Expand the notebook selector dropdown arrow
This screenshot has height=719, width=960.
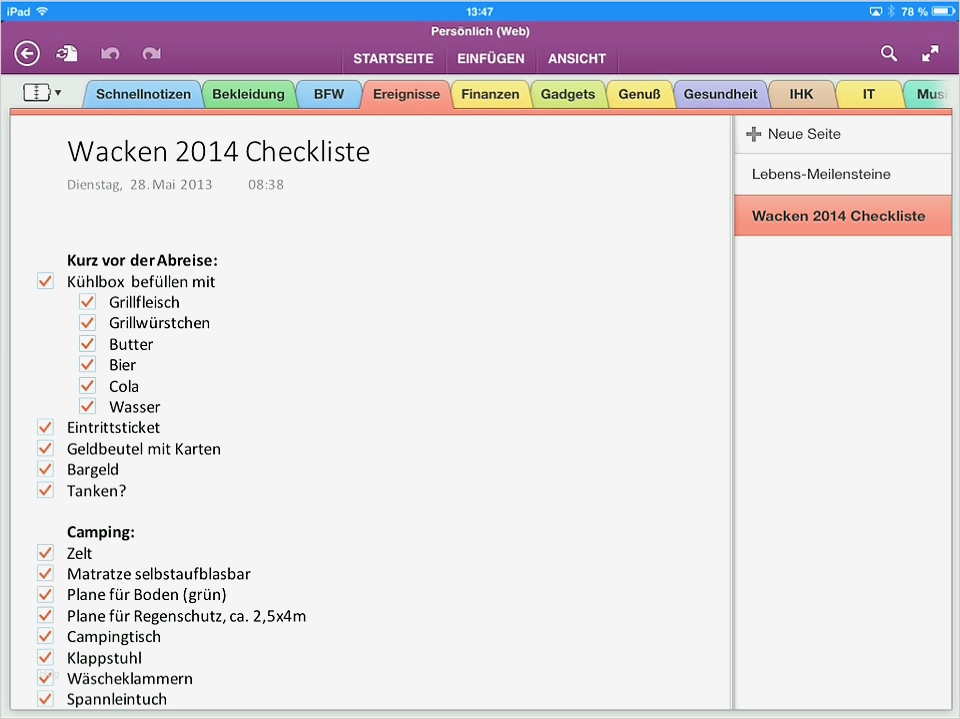pos(56,92)
